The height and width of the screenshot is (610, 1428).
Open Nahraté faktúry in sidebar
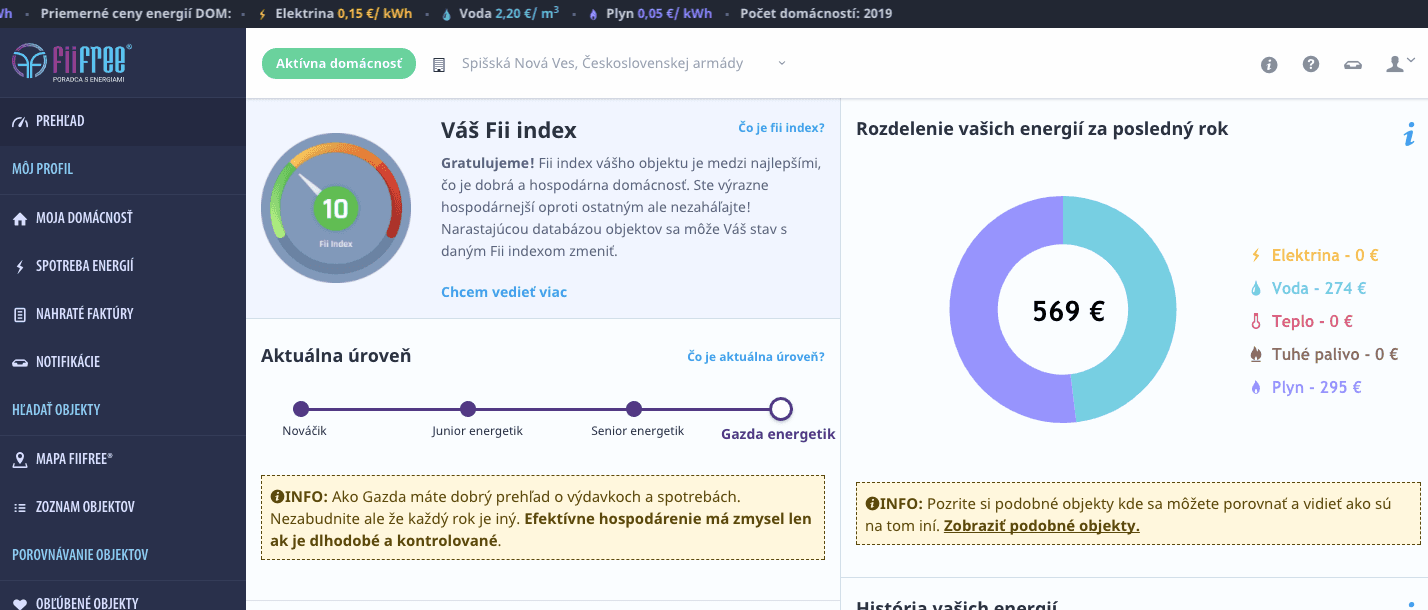point(84,314)
